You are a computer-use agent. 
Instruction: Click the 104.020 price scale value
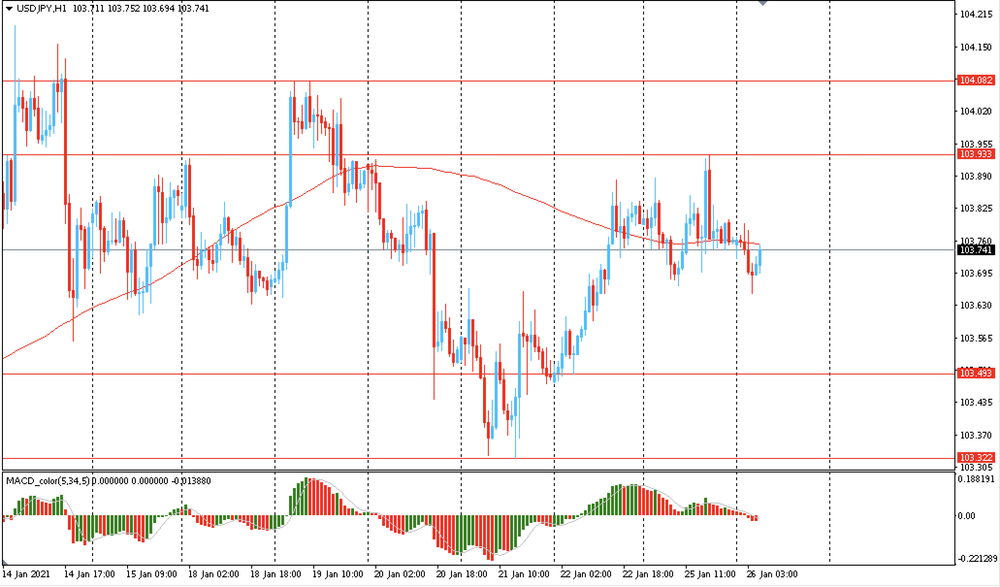tap(976, 112)
